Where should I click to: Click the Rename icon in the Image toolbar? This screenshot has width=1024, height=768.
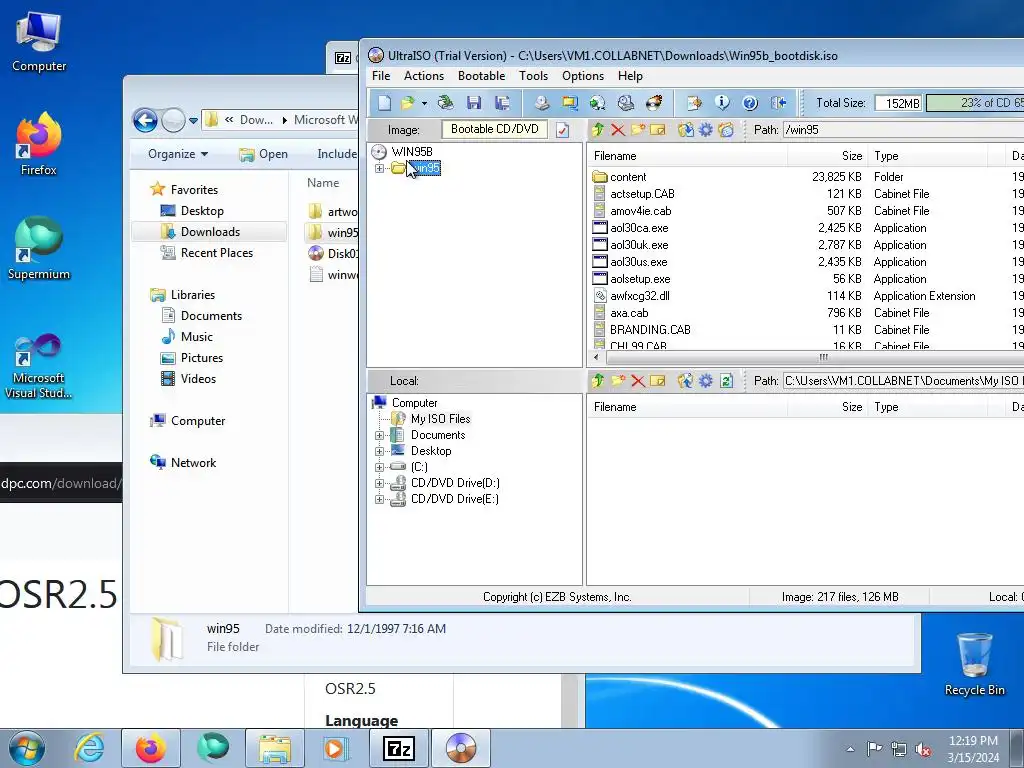pos(658,129)
